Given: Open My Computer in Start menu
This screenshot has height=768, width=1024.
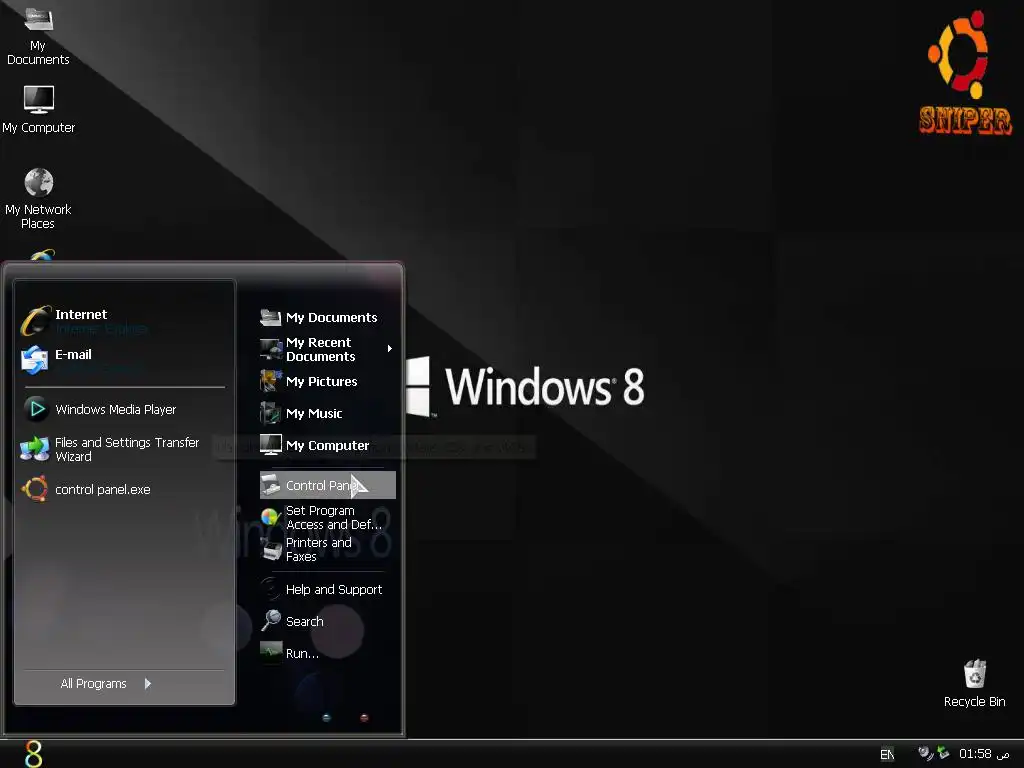Looking at the screenshot, I should (x=315, y=445).
